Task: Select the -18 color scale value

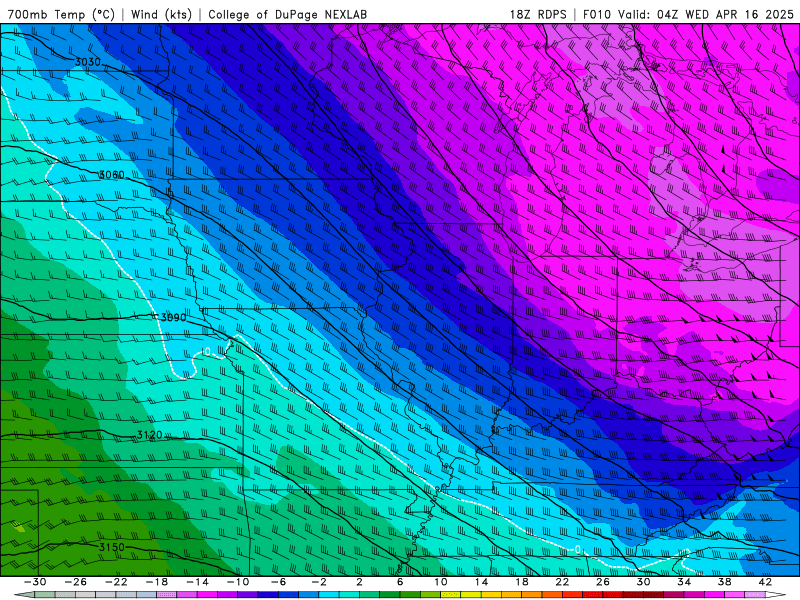Action: 157,582
